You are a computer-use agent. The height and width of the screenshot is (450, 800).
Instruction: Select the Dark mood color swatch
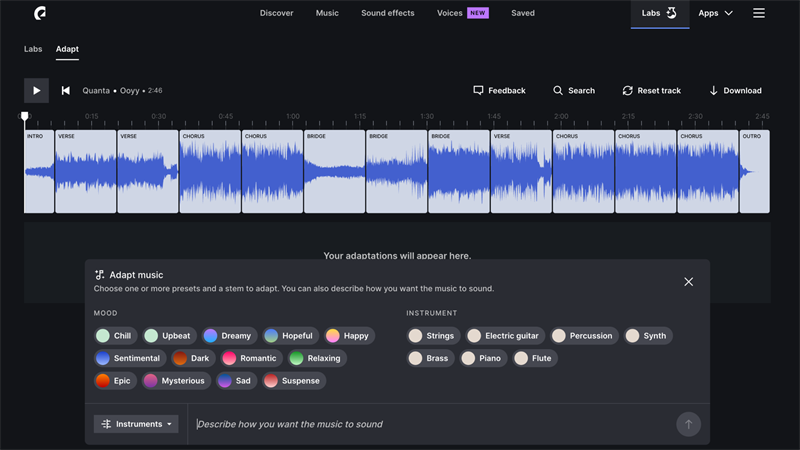click(180, 358)
